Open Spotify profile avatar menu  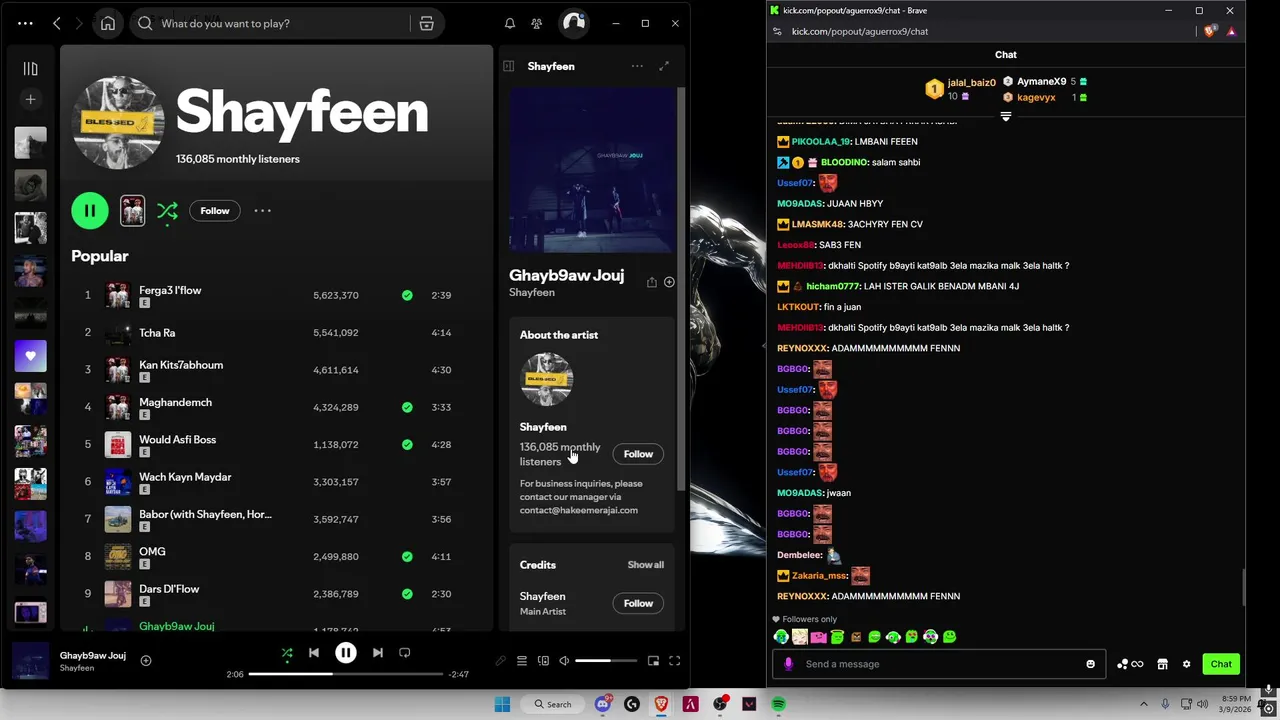click(x=573, y=23)
